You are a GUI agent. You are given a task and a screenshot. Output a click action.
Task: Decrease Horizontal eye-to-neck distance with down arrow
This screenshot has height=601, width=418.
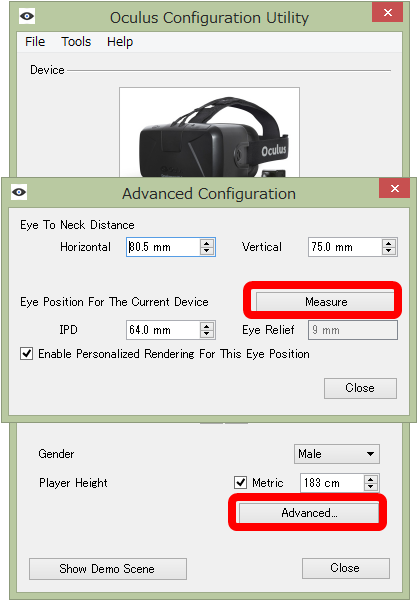click(207, 251)
